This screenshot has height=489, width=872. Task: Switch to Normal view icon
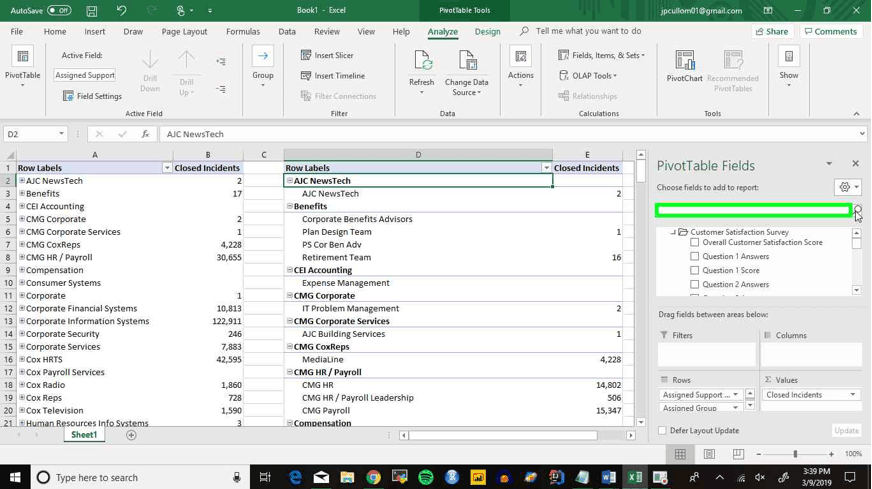click(x=680, y=454)
